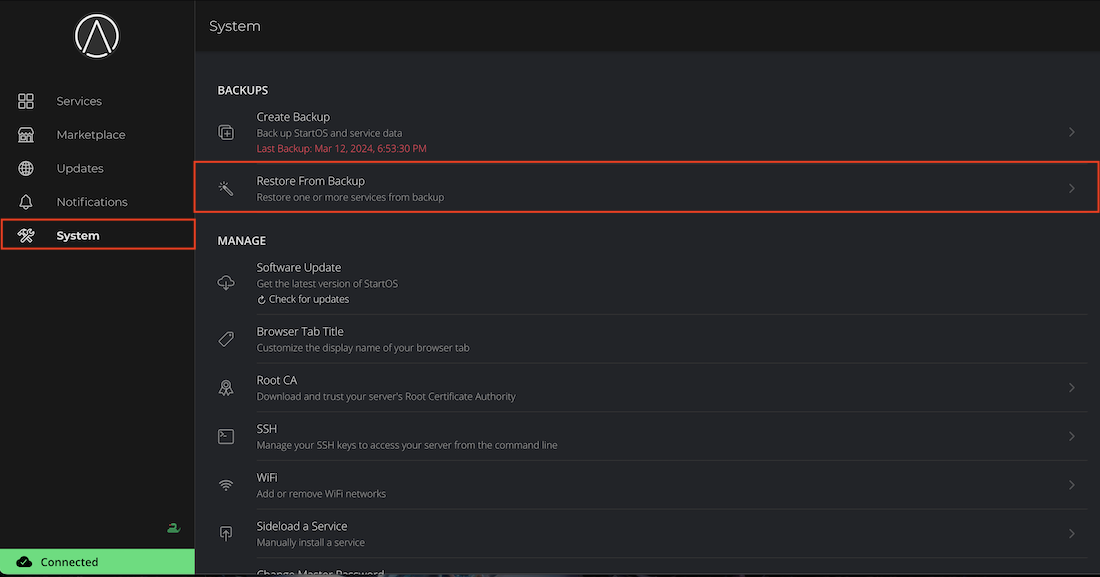Click the Connected status bar
1100x577 pixels.
97,562
